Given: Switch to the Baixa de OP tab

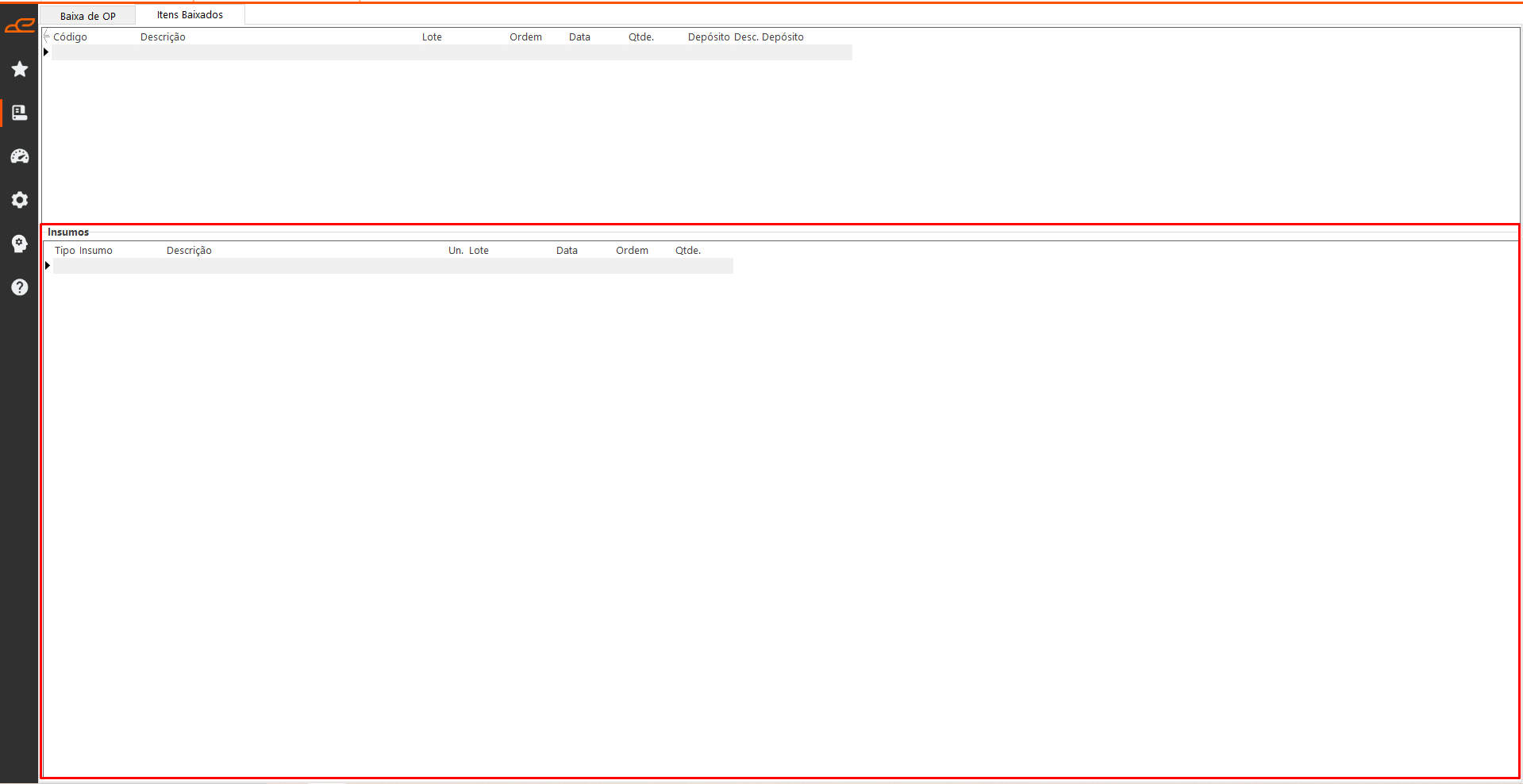Looking at the screenshot, I should tap(88, 16).
